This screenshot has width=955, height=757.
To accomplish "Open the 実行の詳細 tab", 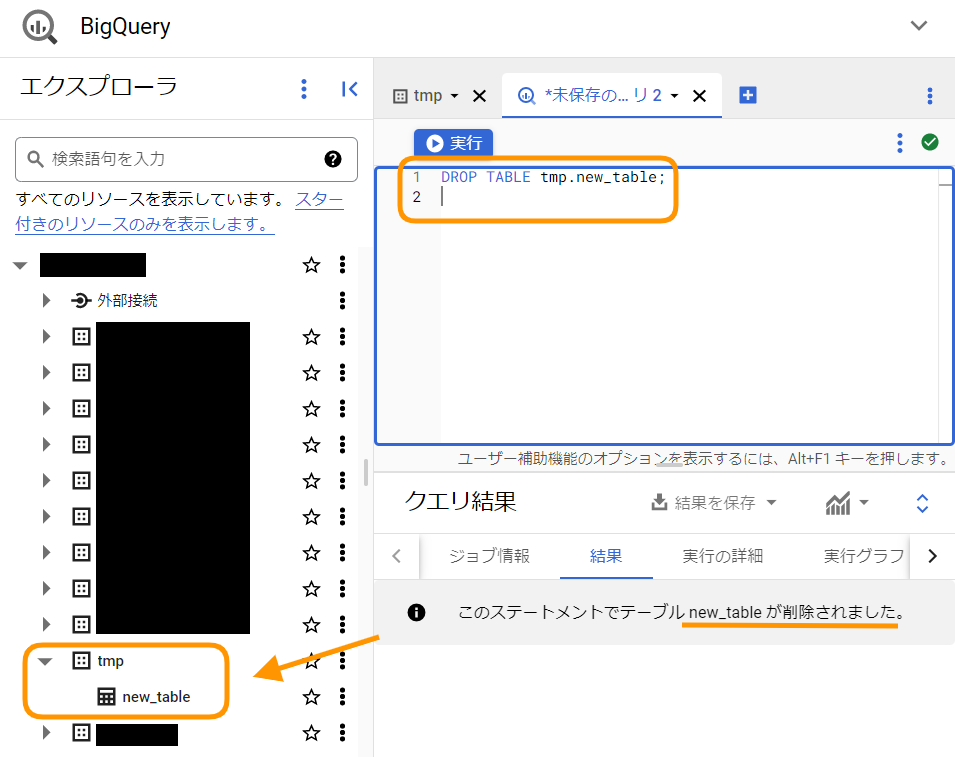I will coord(722,556).
